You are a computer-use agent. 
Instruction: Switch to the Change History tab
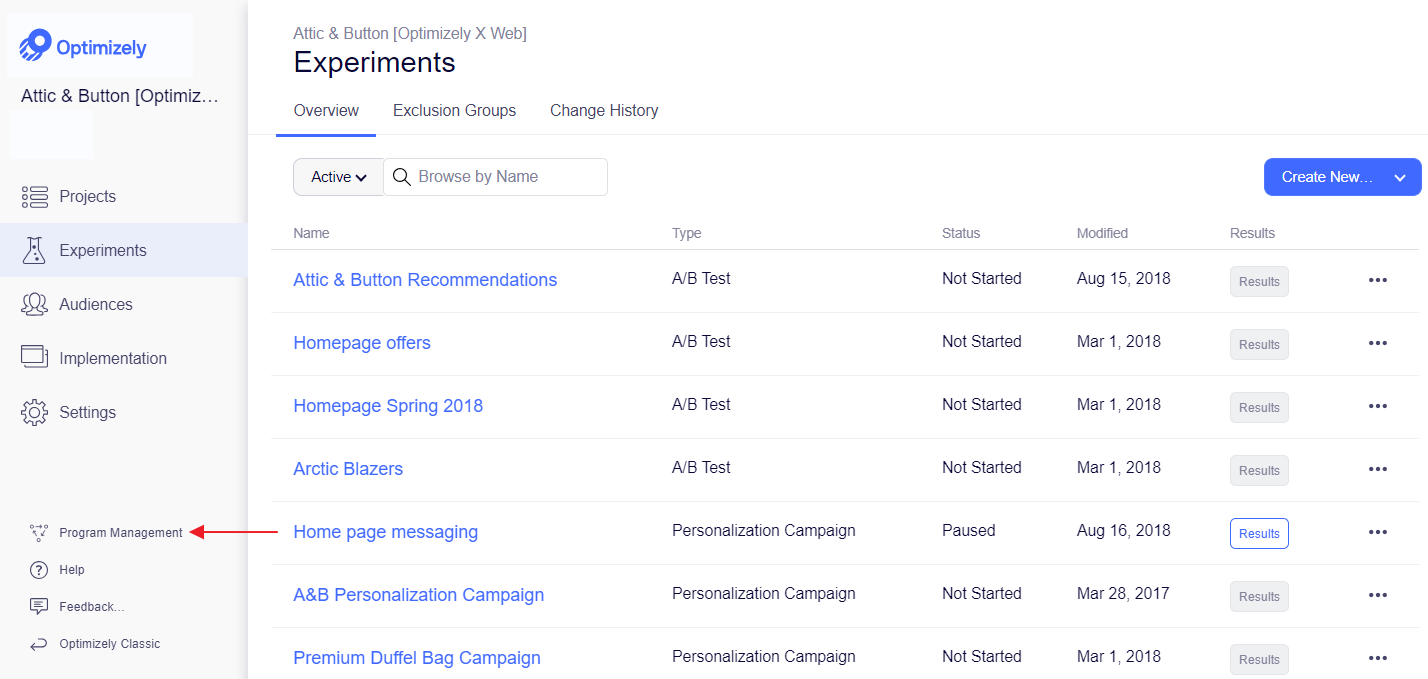point(604,111)
